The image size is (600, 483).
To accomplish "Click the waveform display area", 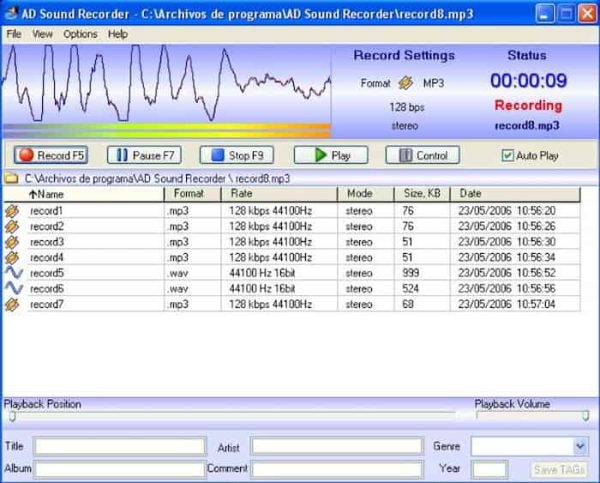I will pos(167,83).
